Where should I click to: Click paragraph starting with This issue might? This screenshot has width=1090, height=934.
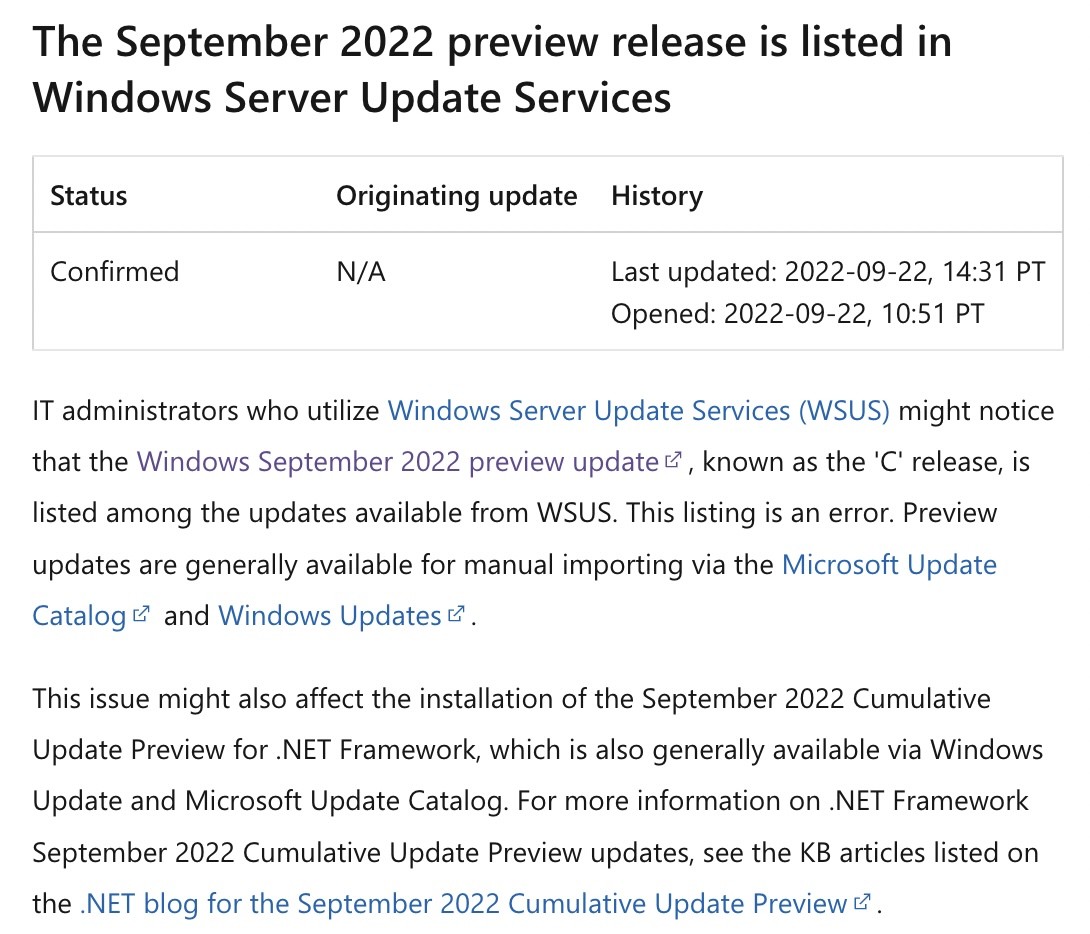(x=537, y=801)
